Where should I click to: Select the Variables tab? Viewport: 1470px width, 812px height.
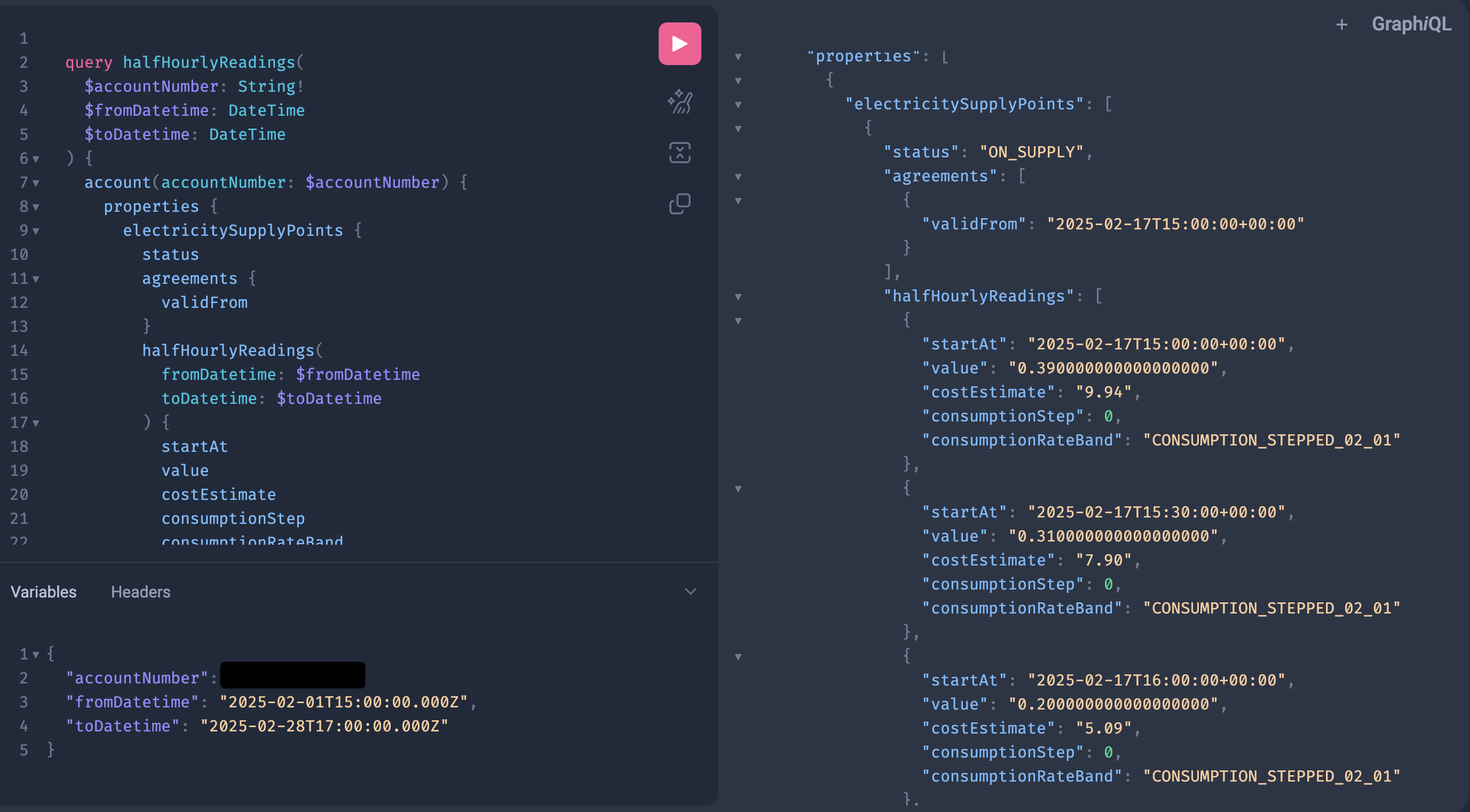point(43,592)
